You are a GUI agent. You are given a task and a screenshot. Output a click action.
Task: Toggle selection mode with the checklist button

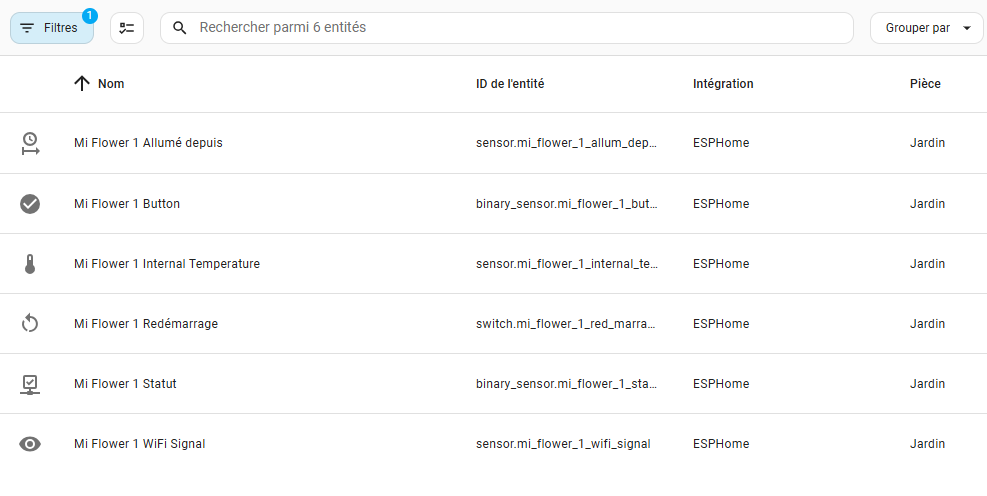click(127, 28)
